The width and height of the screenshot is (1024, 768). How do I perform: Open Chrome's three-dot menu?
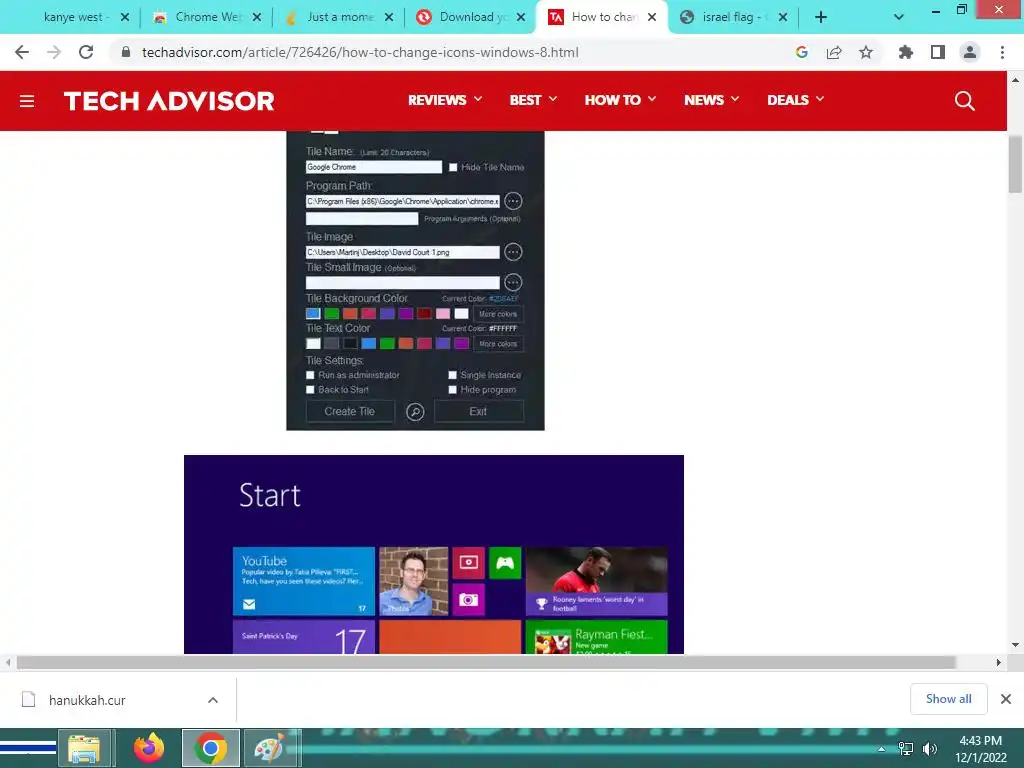click(x=1002, y=52)
